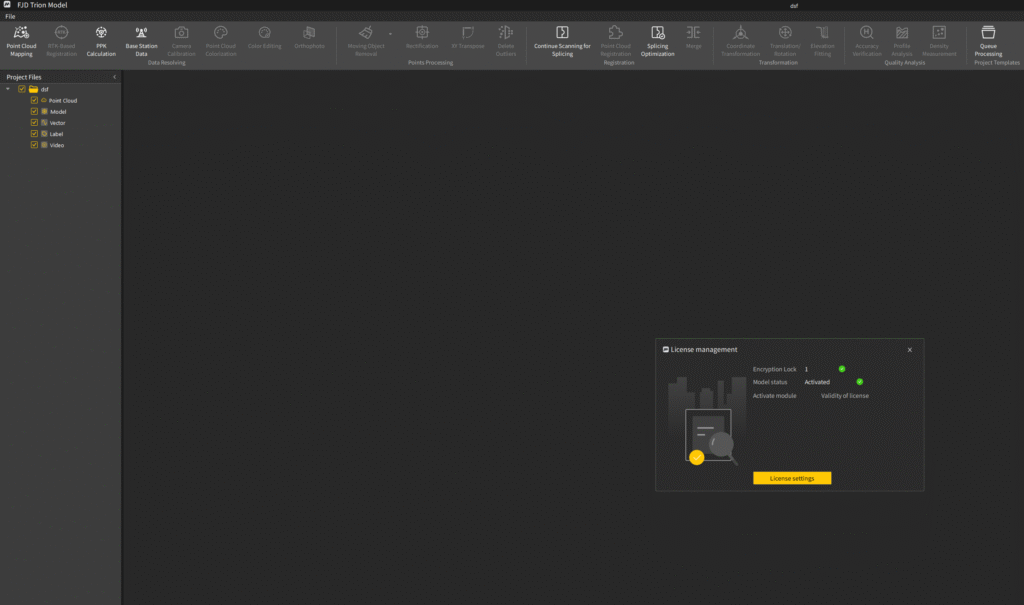Start Continue Scanning for Splicing
The height and width of the screenshot is (605, 1024).
point(562,41)
